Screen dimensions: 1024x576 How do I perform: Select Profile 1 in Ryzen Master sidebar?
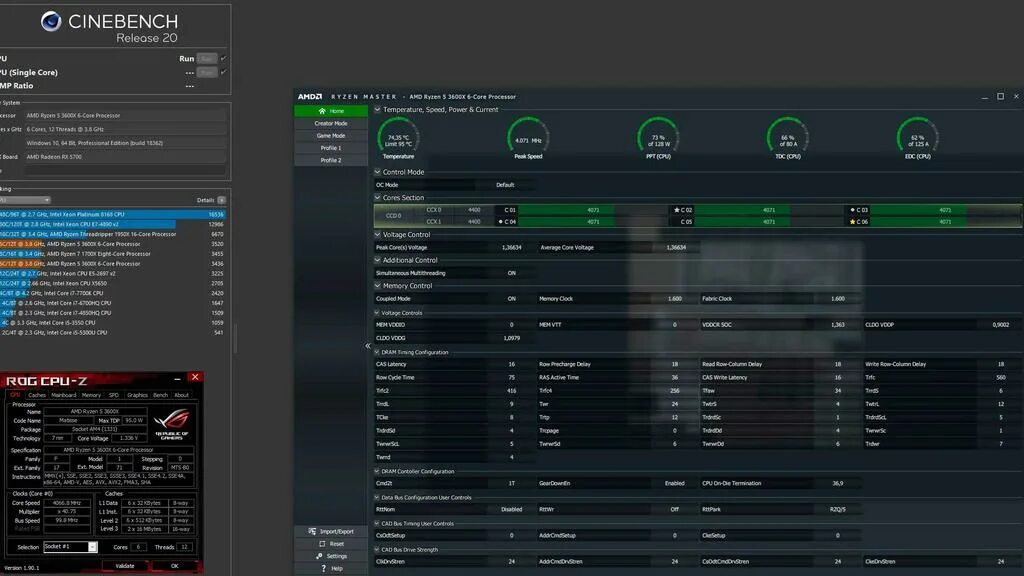click(331, 148)
